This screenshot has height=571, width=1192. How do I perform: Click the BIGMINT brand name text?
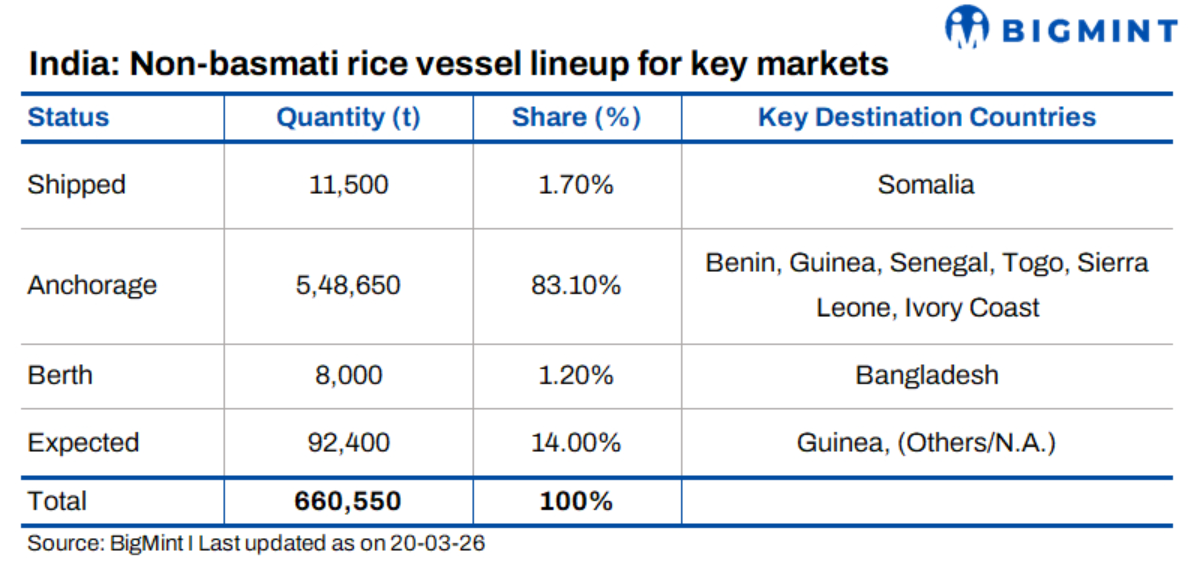[x=1089, y=30]
